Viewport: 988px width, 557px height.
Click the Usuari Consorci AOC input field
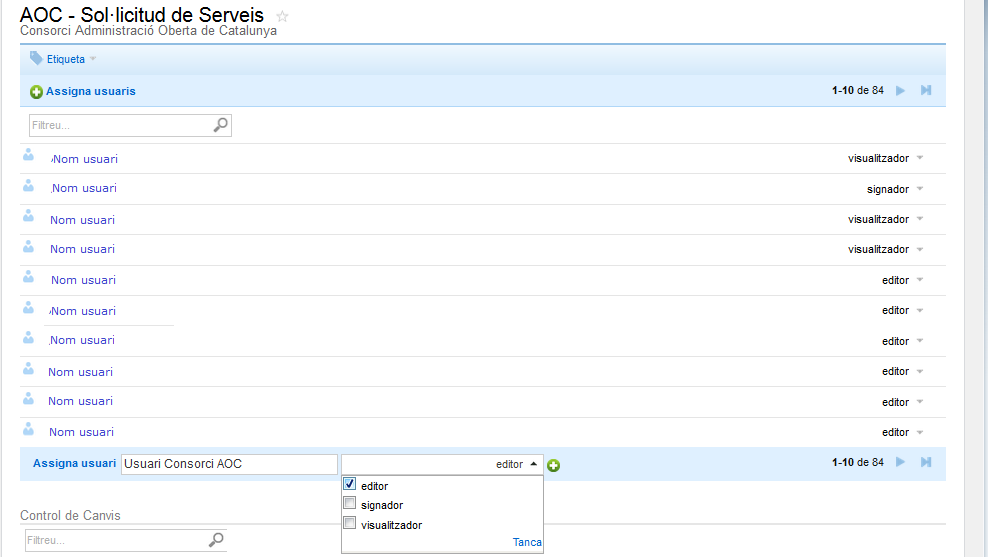click(x=228, y=464)
